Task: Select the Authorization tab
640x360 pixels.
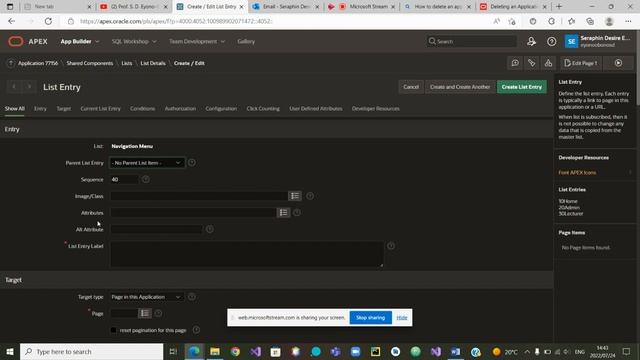Action: (x=180, y=109)
